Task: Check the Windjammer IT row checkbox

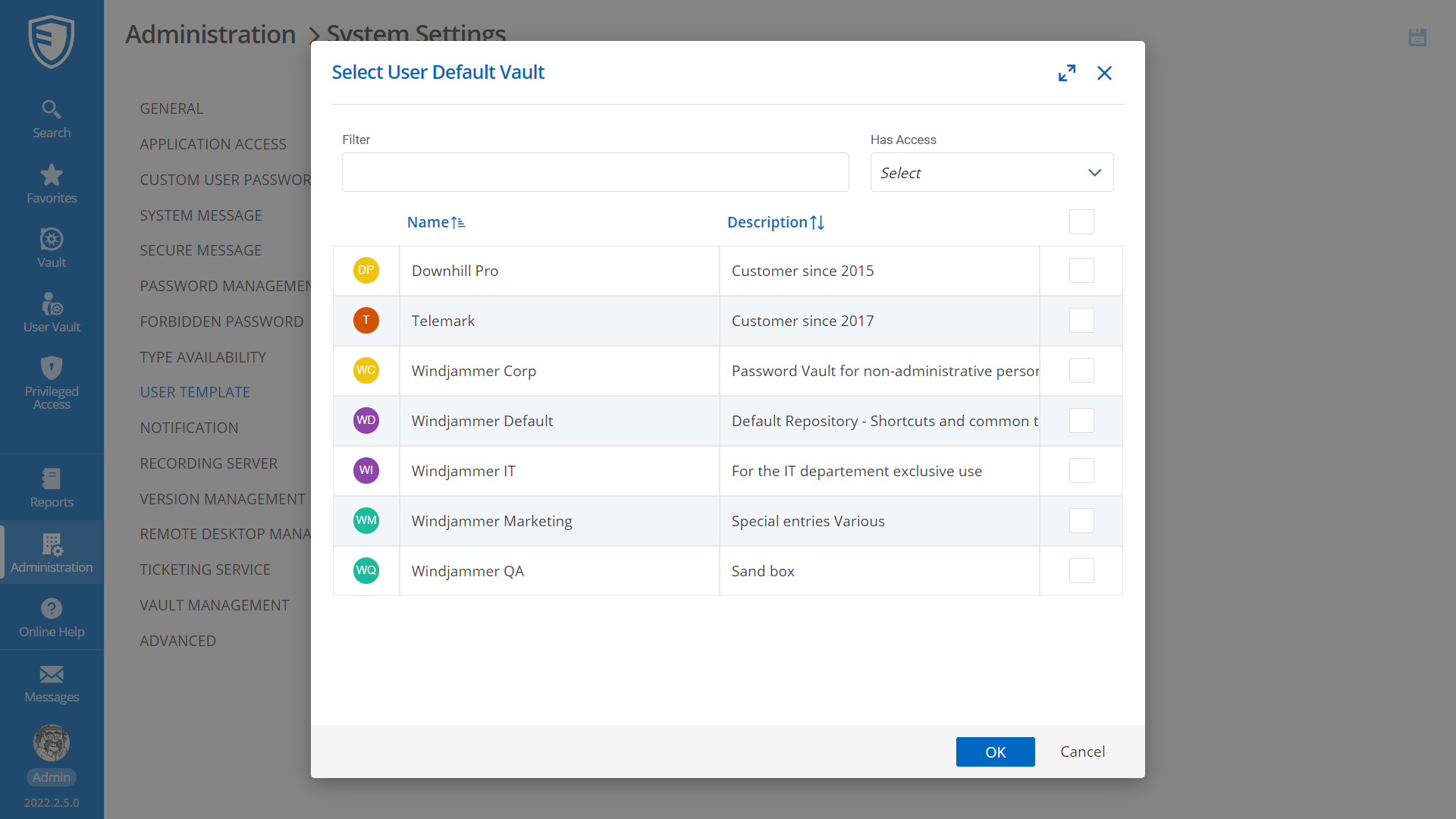Action: point(1081,471)
